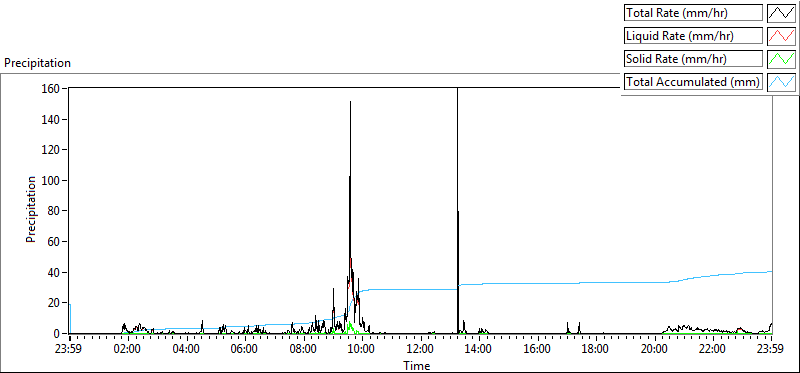Click the 40 y-axis tick label
Image resolution: width=800 pixels, height=373 pixels.
[55, 272]
